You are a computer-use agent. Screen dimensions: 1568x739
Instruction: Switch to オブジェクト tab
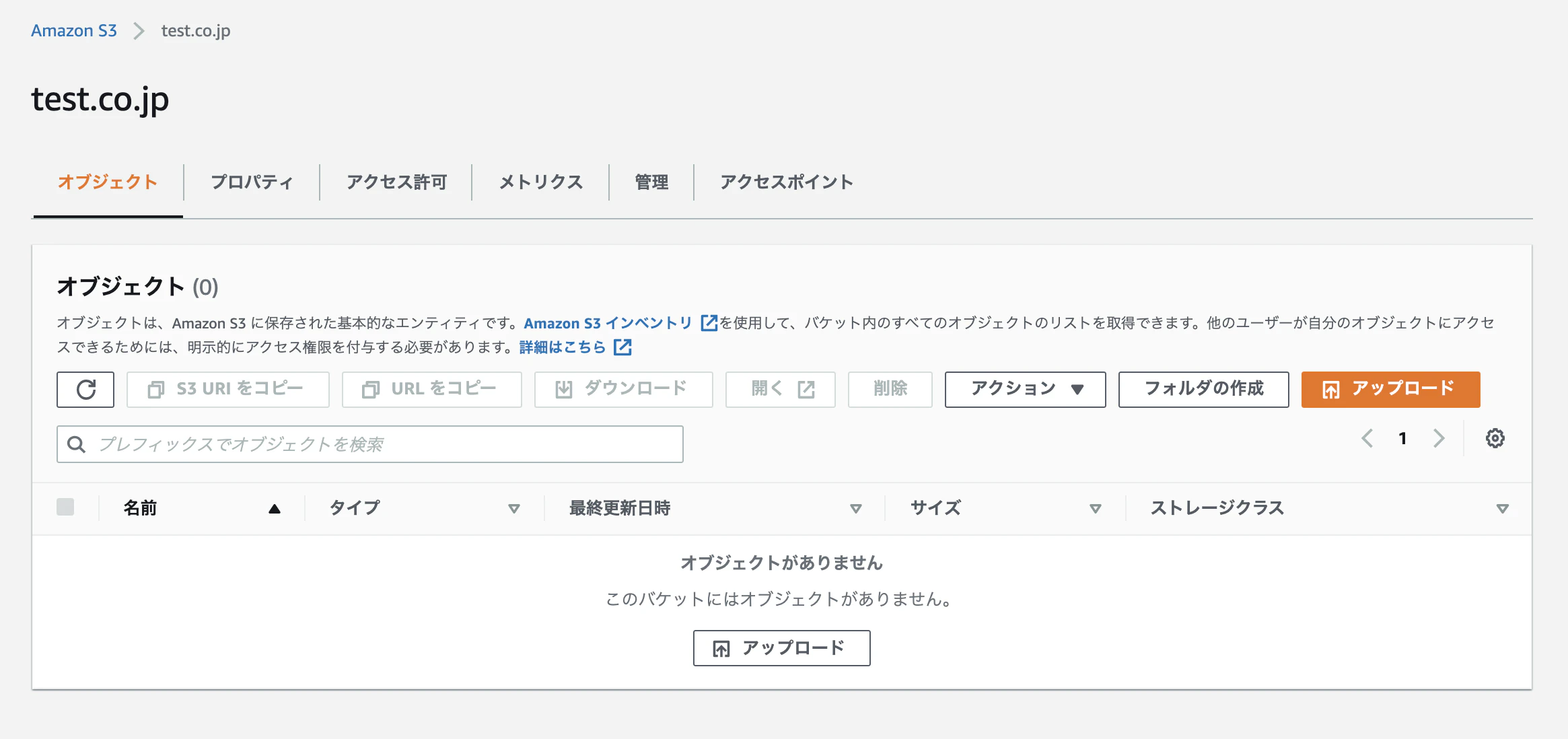(108, 182)
